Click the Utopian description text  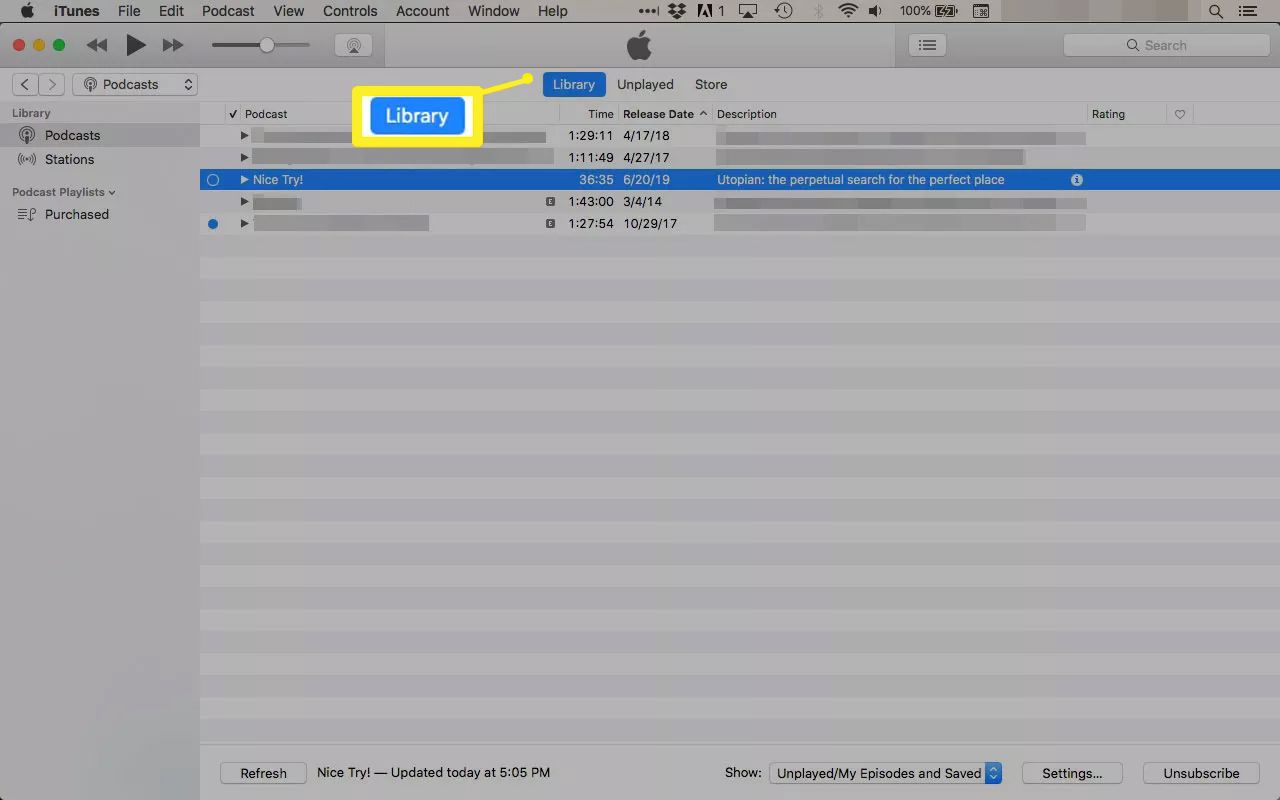point(861,180)
